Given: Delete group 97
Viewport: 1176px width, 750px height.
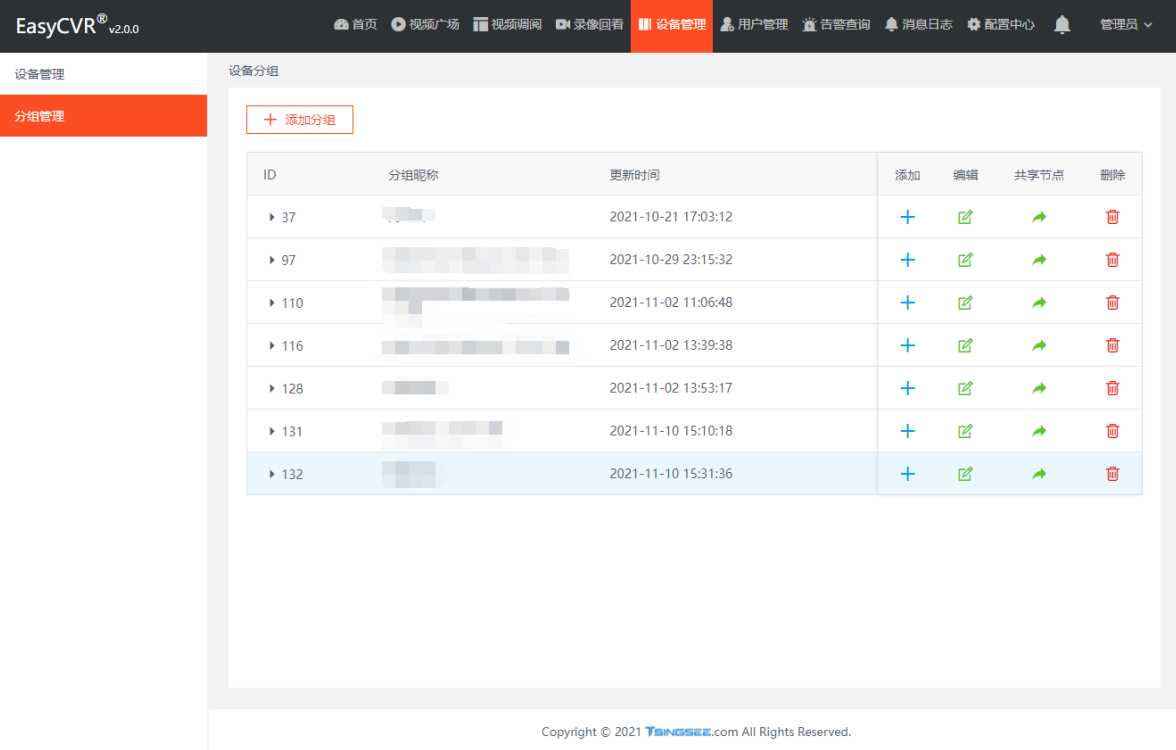Looking at the screenshot, I should click(1112, 260).
